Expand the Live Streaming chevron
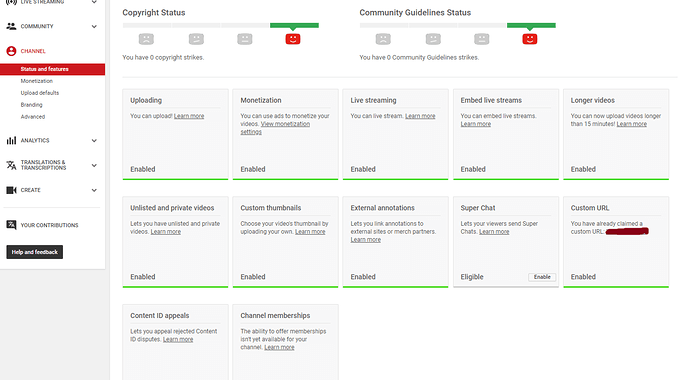Image resolution: width=690 pixels, height=380 pixels. (94, 2)
